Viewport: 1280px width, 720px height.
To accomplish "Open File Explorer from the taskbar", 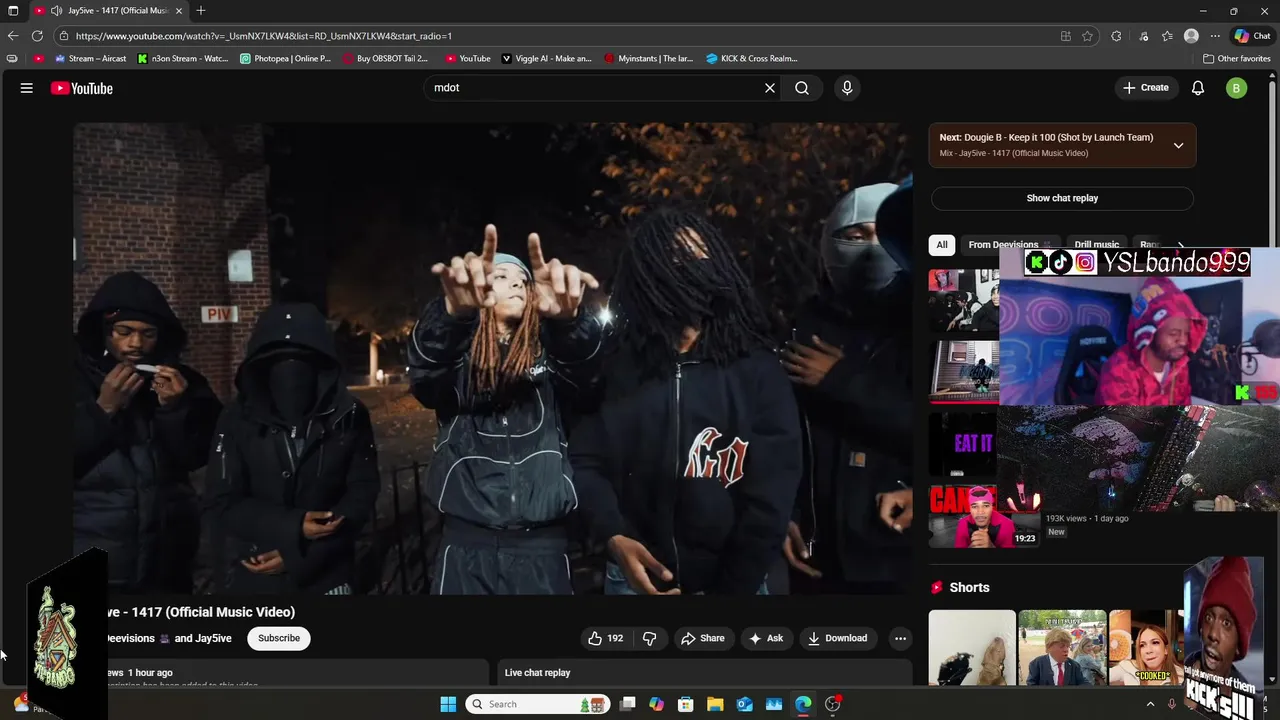I will [x=715, y=704].
